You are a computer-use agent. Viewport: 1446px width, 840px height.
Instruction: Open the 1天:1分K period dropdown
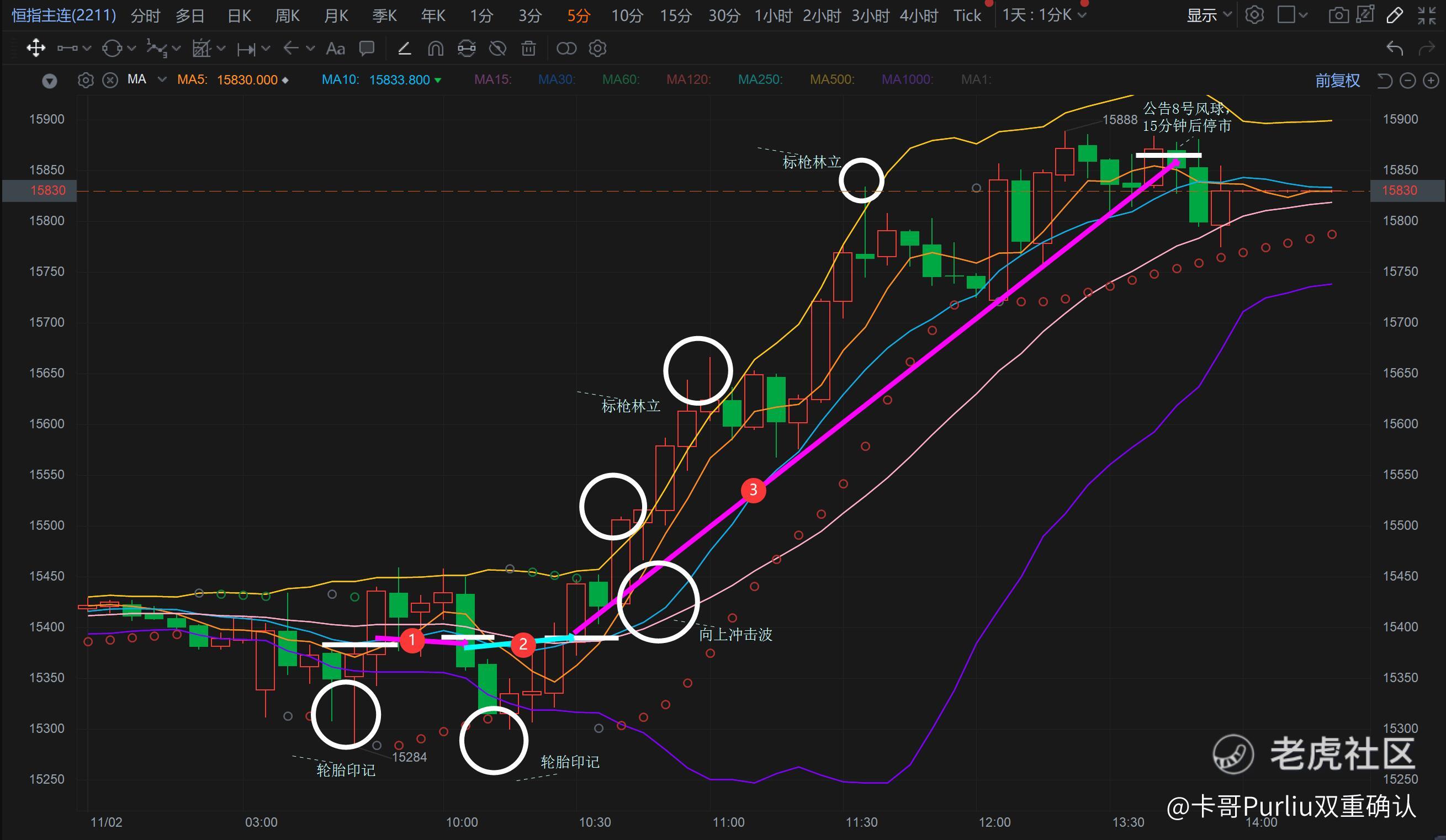[1044, 14]
